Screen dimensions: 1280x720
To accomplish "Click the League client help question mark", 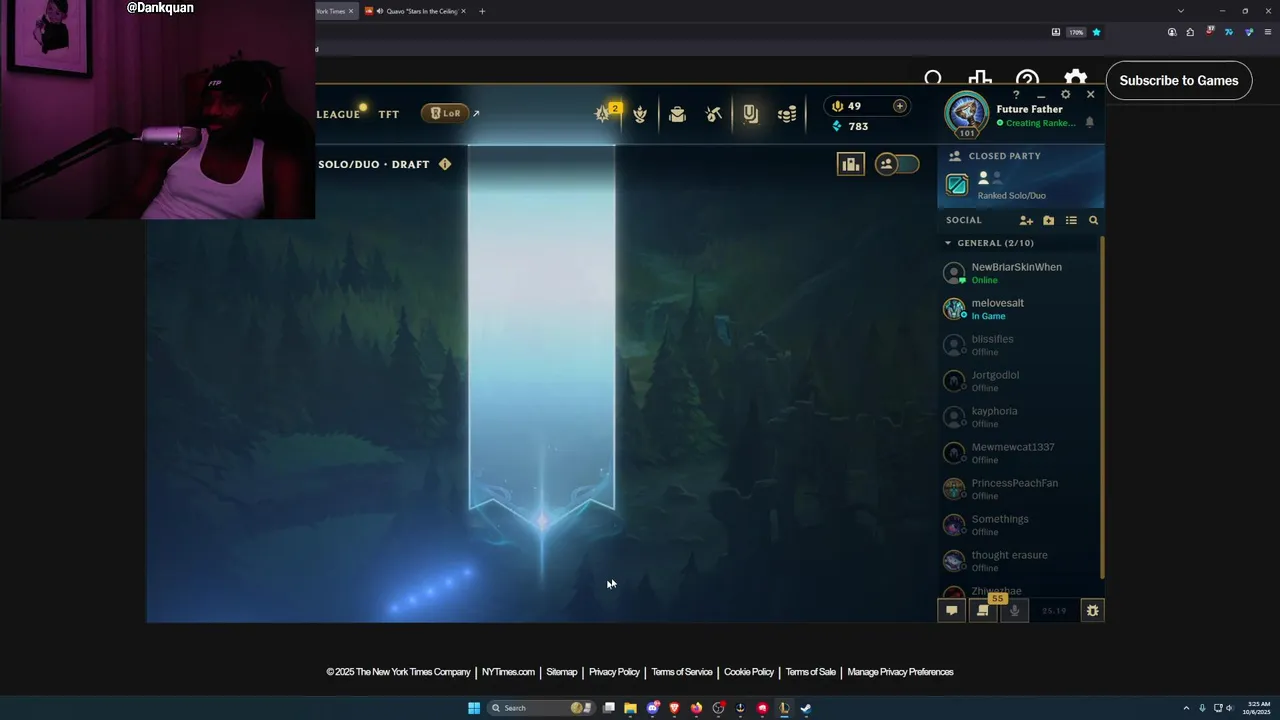I will pyautogui.click(x=1016, y=95).
